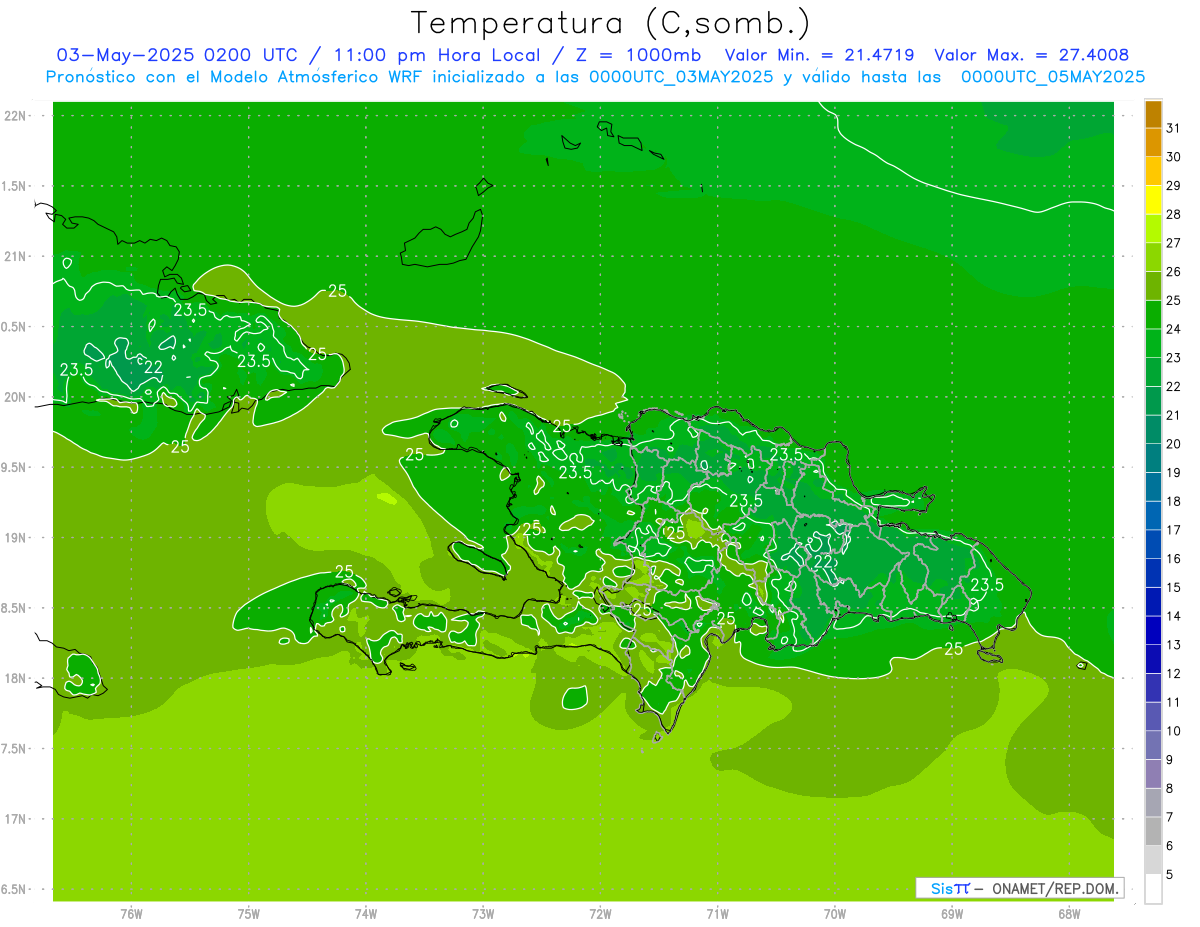This screenshot has height=927, width=1200.
Task: Click the "31" label on the color scale
Action: 1174,128
